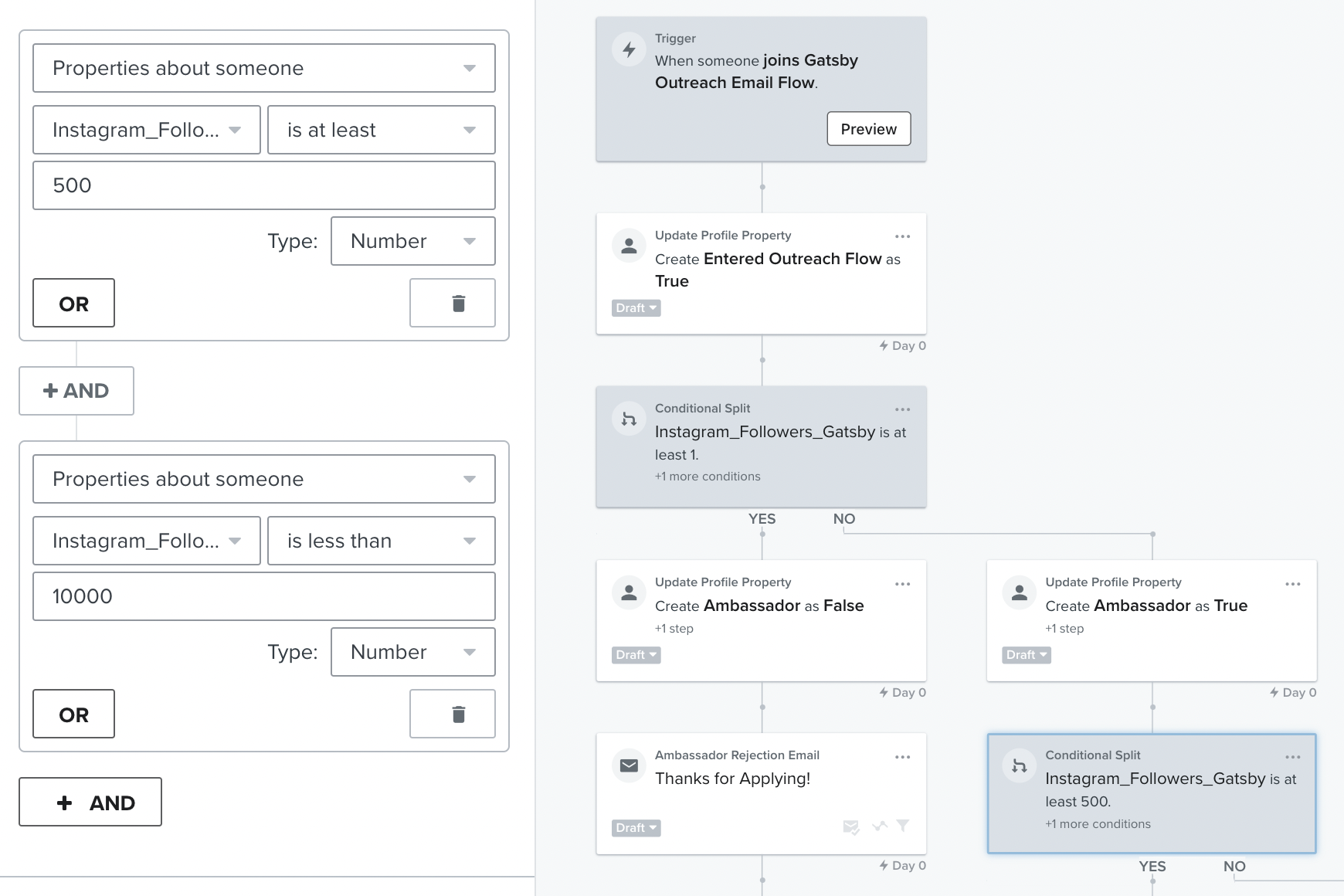Click the + AND button between conditions
1344x896 pixels.
point(76,391)
